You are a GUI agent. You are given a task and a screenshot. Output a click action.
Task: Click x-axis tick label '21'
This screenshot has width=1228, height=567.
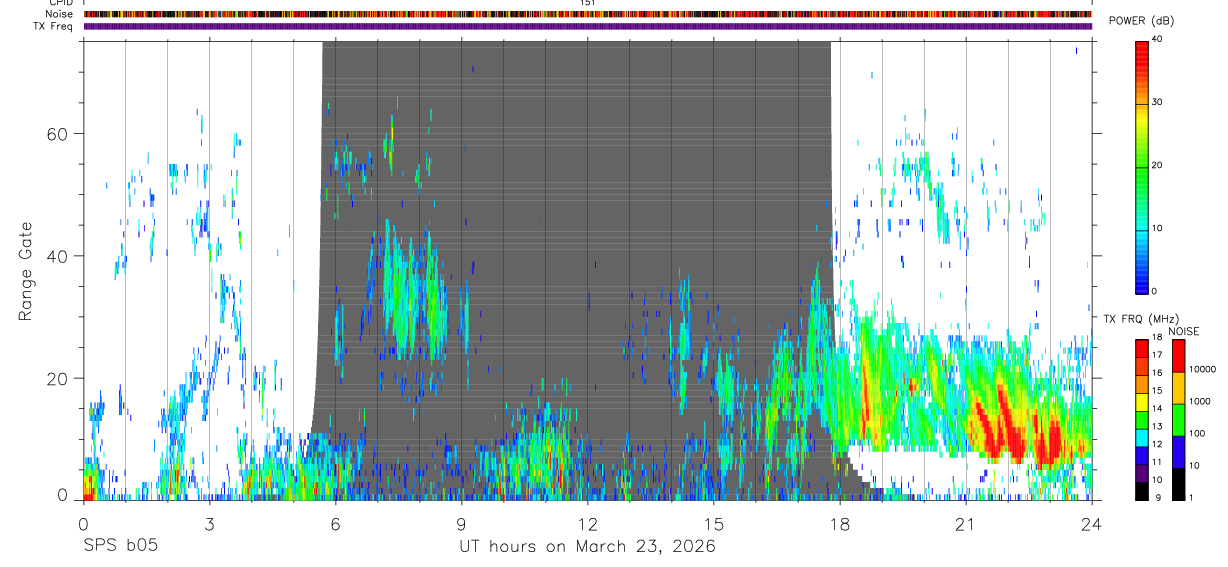click(x=966, y=523)
